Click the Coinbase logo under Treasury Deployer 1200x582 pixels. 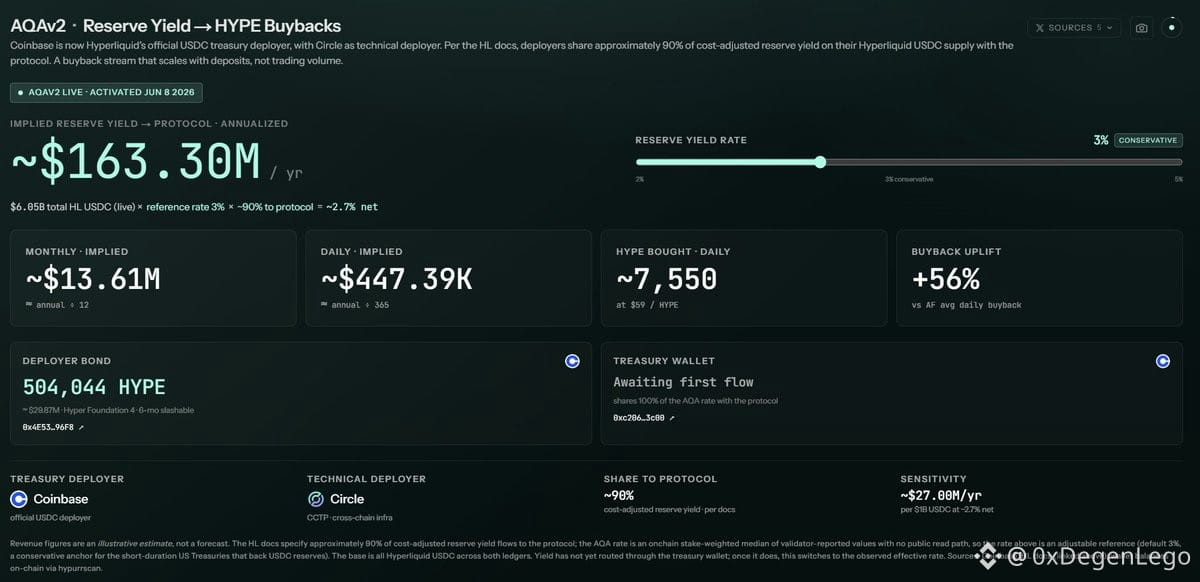(x=19, y=499)
